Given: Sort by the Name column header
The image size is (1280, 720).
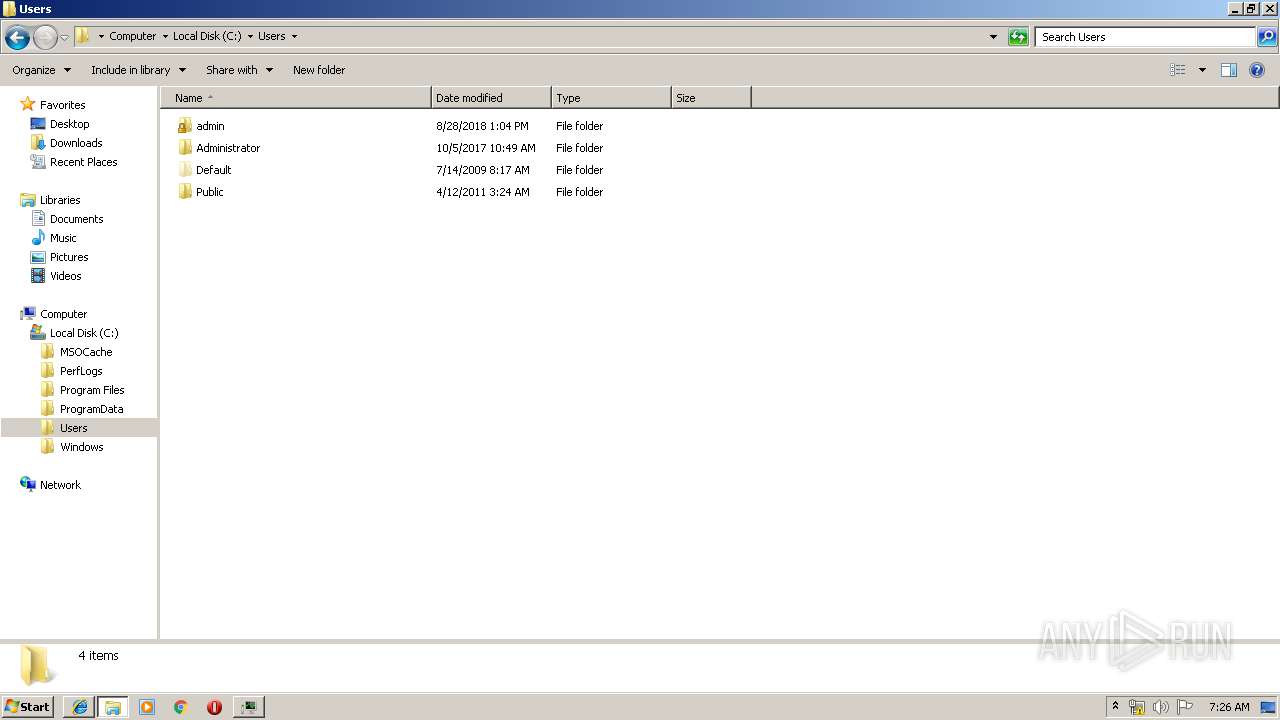Looking at the screenshot, I should pos(296,98).
